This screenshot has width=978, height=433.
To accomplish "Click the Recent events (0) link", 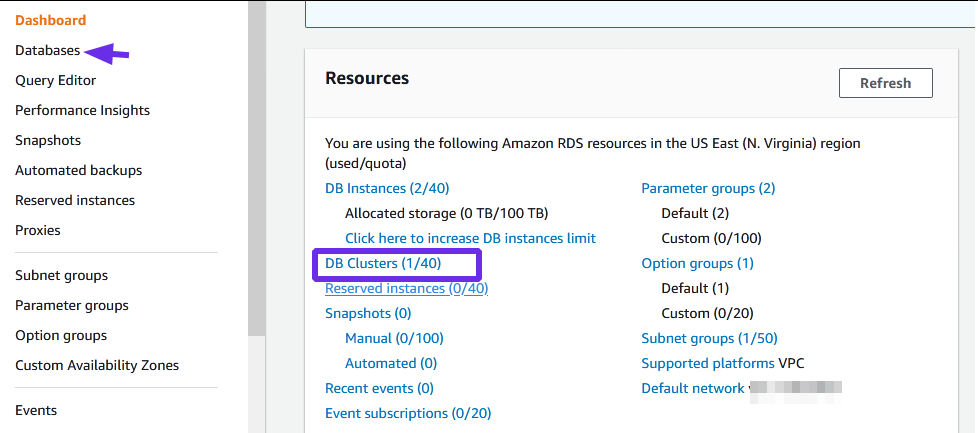I will 379,388.
